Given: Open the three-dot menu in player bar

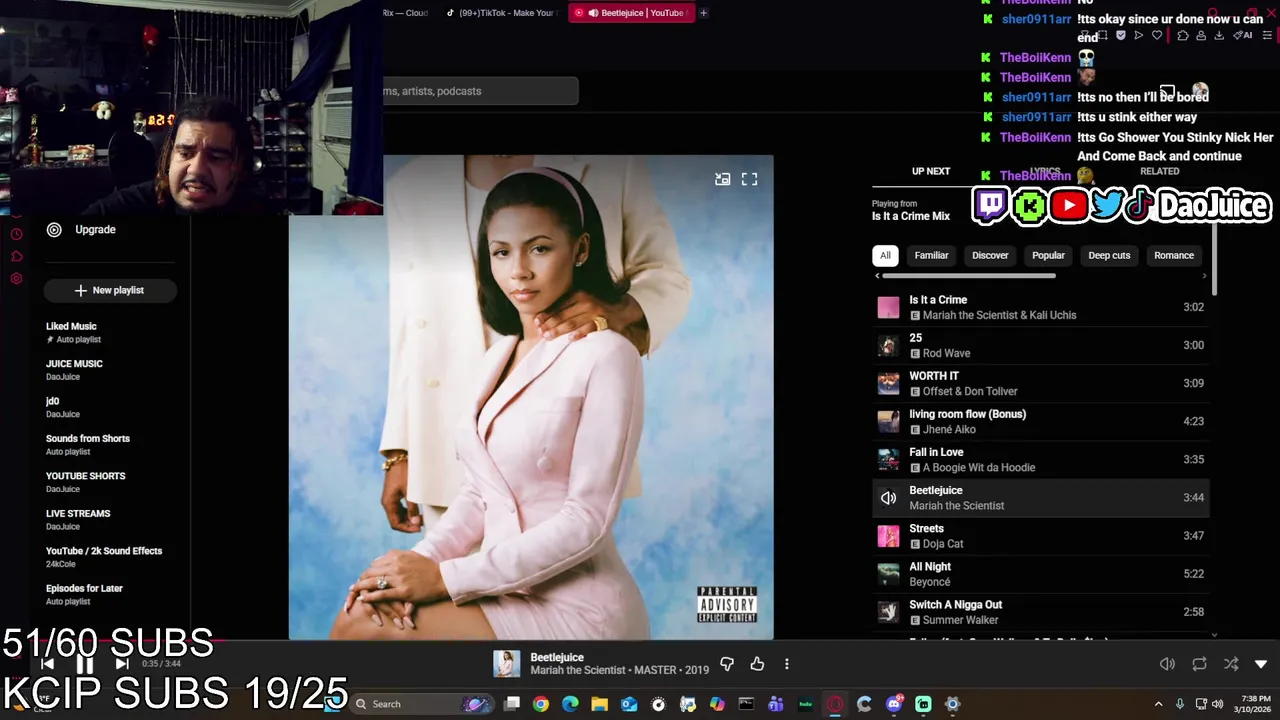Looking at the screenshot, I should pos(787,664).
